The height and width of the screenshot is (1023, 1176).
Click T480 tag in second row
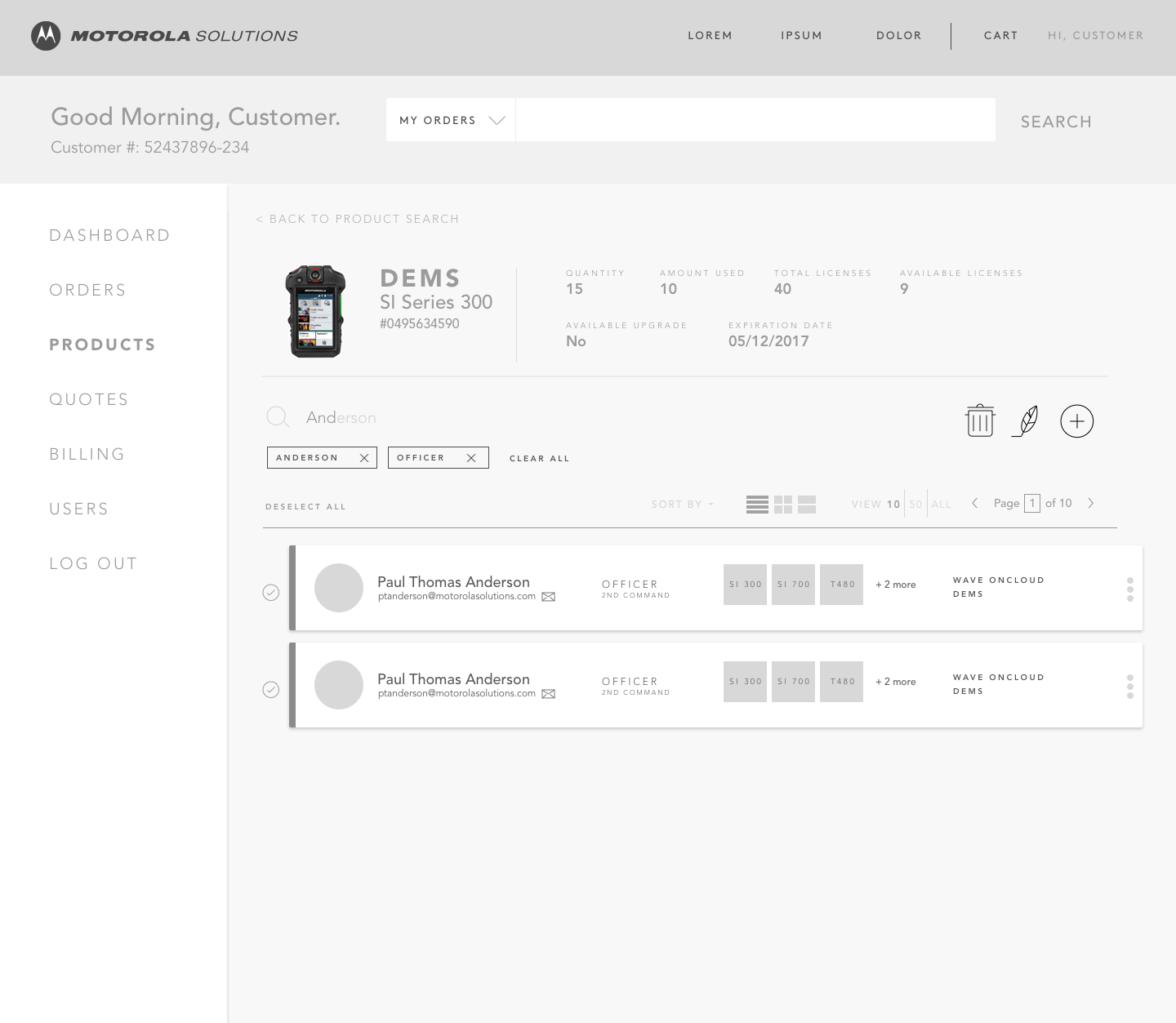(841, 682)
